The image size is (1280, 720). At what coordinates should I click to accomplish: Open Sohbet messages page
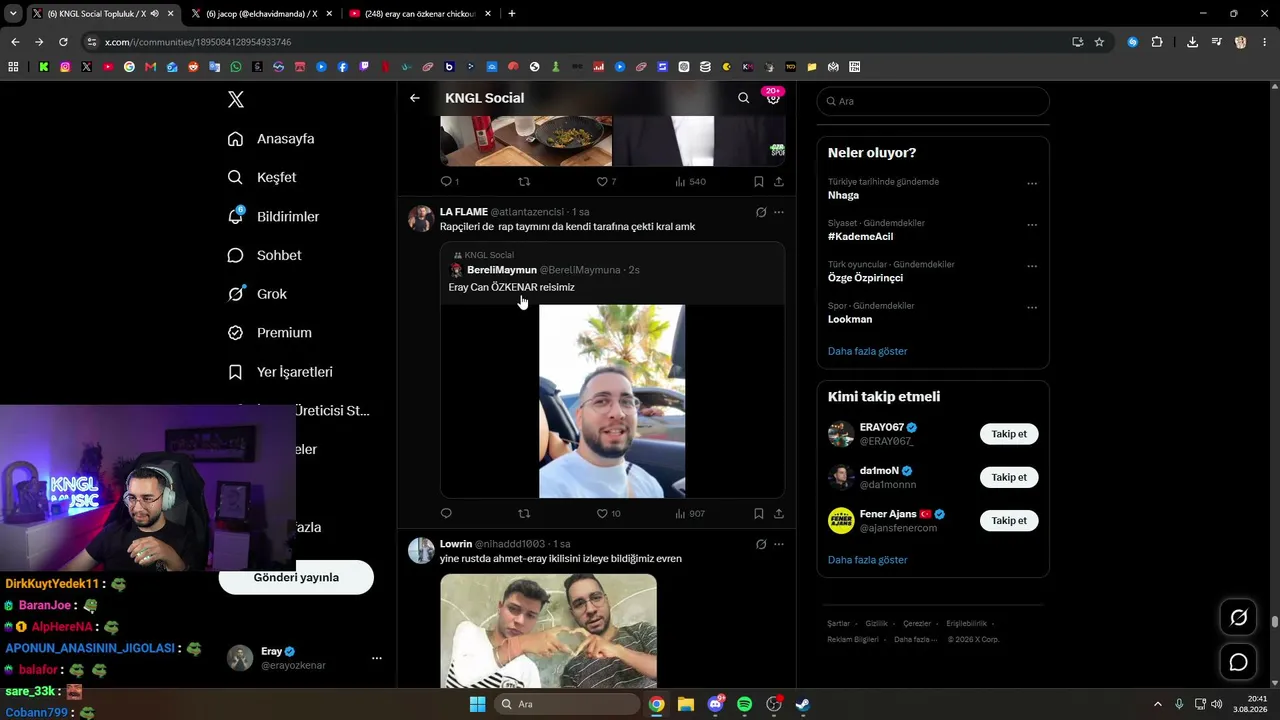(264, 255)
